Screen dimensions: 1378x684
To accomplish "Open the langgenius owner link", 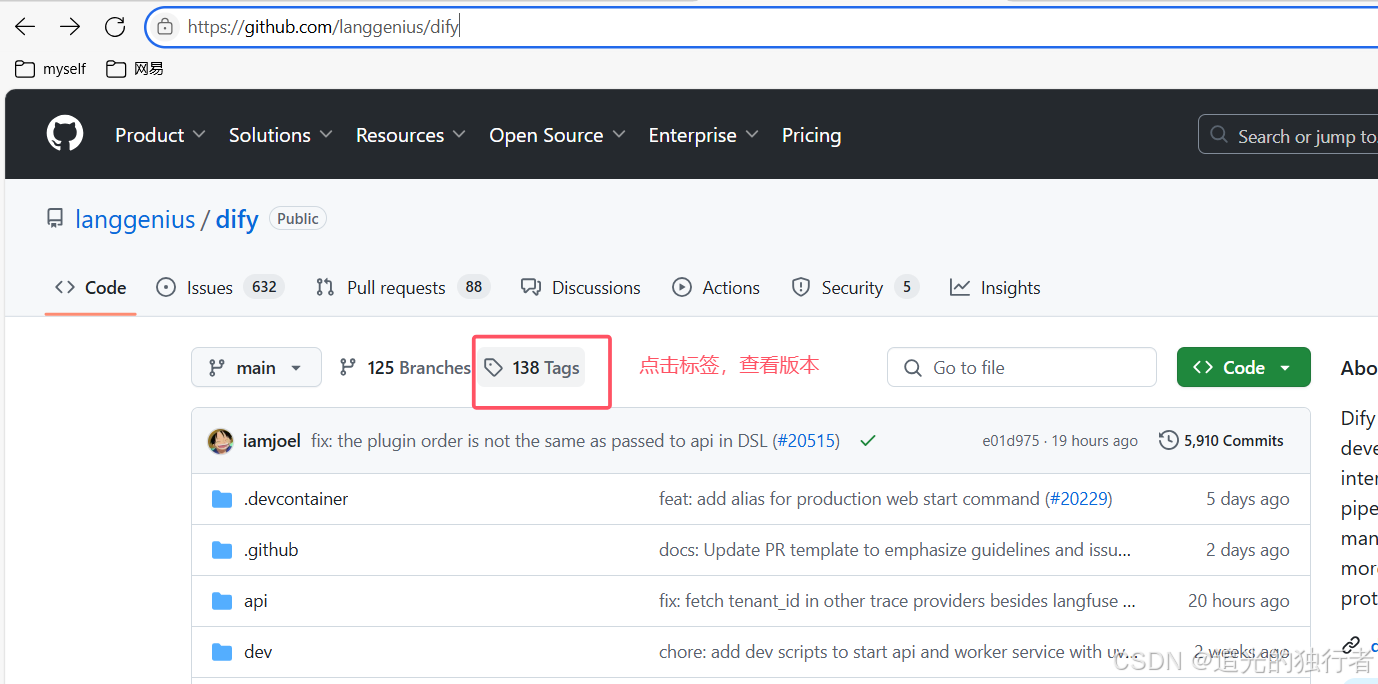I will click(x=135, y=219).
